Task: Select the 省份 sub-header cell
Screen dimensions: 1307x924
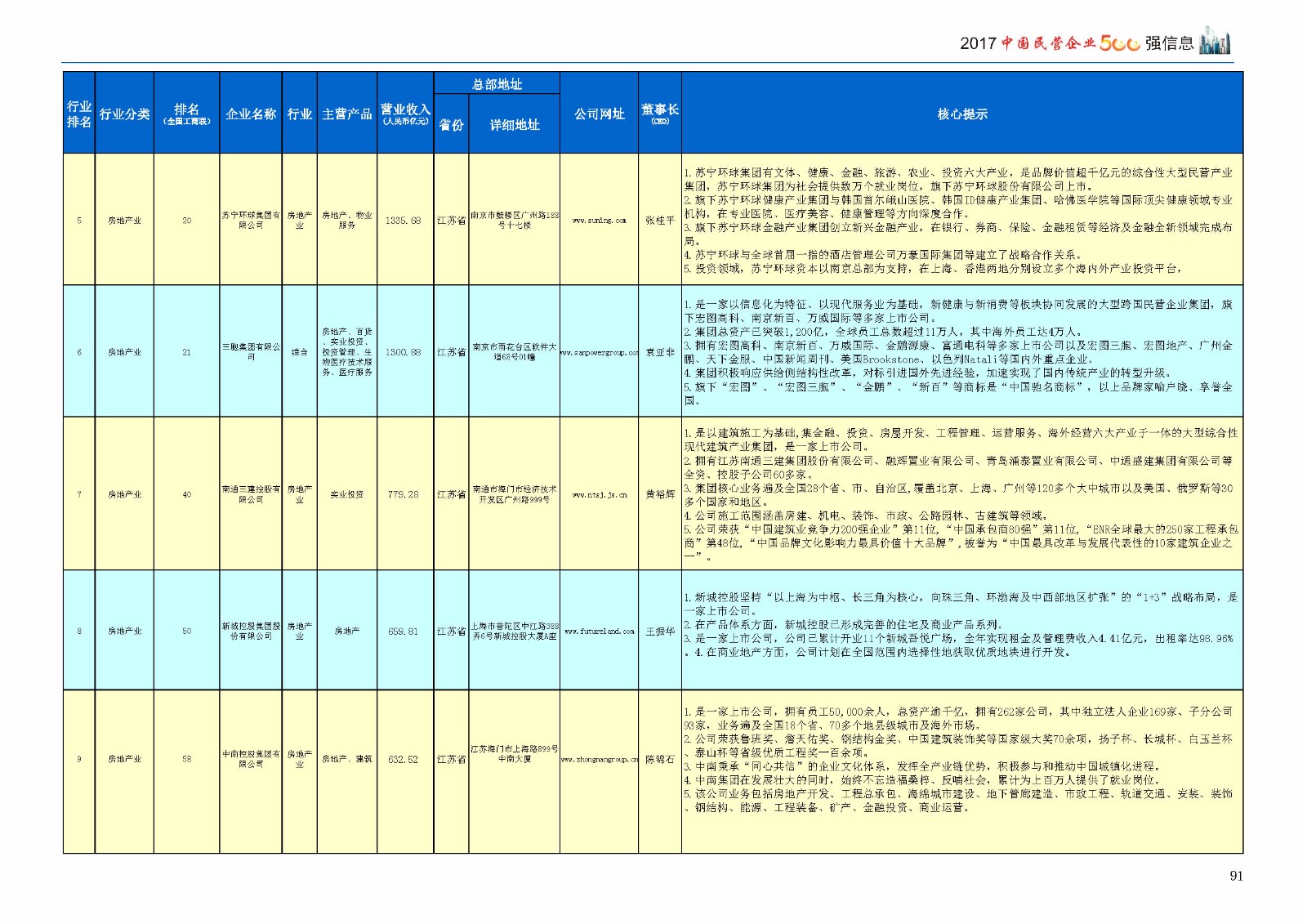Action: (451, 124)
